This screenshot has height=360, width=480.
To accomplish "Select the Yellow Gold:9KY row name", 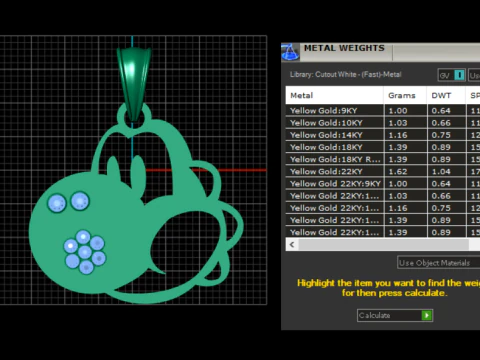I will [x=323, y=111].
